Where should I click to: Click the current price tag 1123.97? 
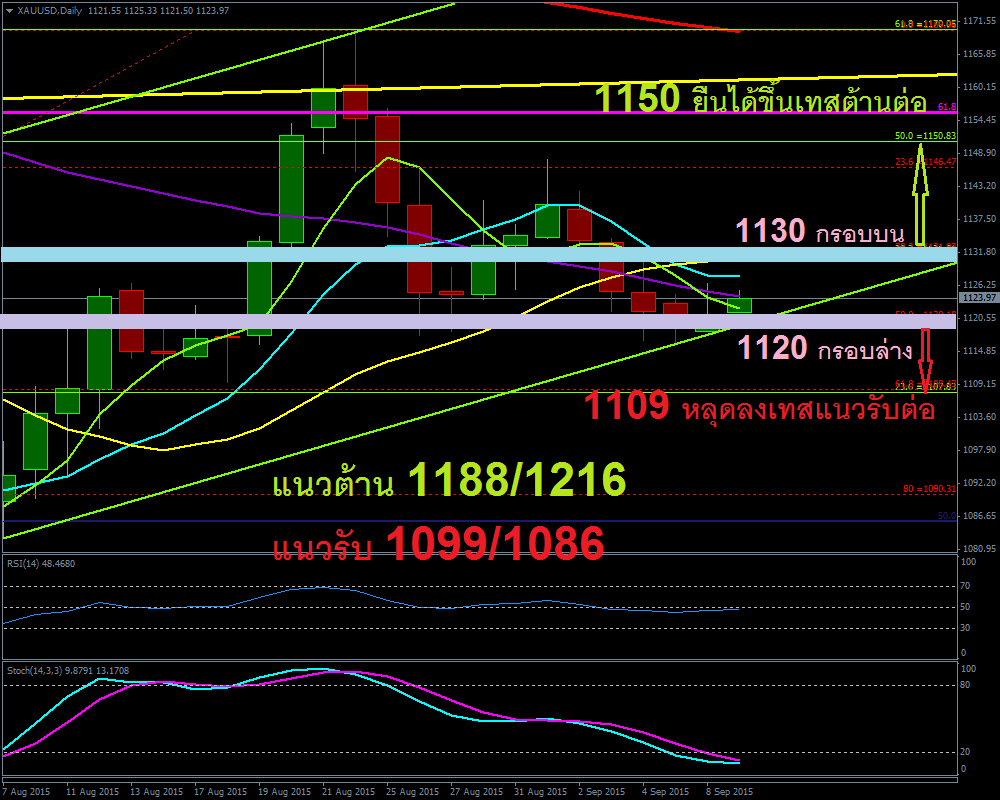tap(976, 297)
